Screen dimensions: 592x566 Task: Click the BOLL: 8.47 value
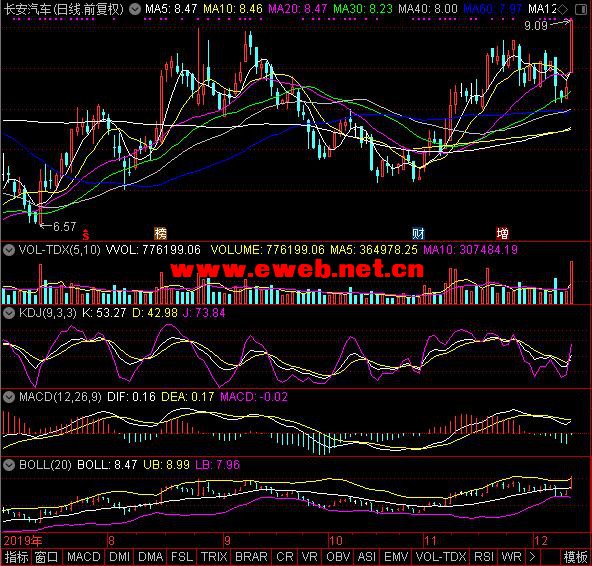(x=107, y=465)
